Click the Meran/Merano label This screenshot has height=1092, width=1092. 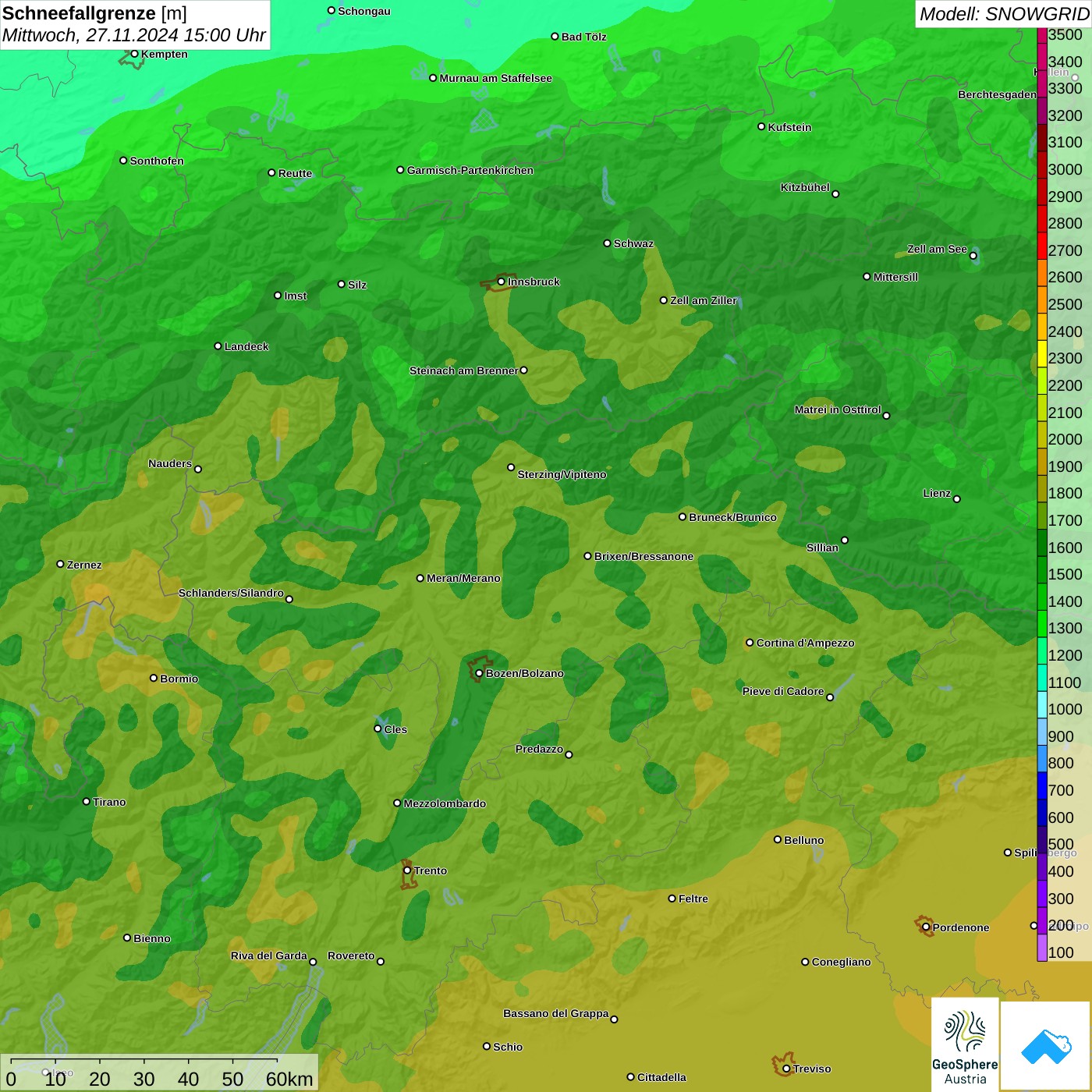463,578
